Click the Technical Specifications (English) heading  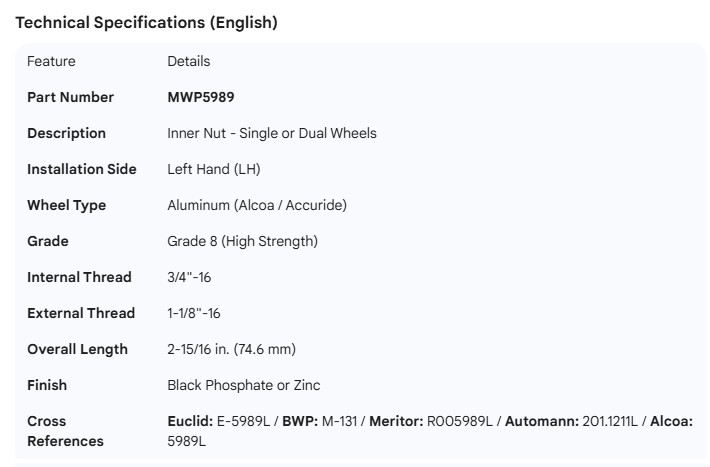point(147,22)
